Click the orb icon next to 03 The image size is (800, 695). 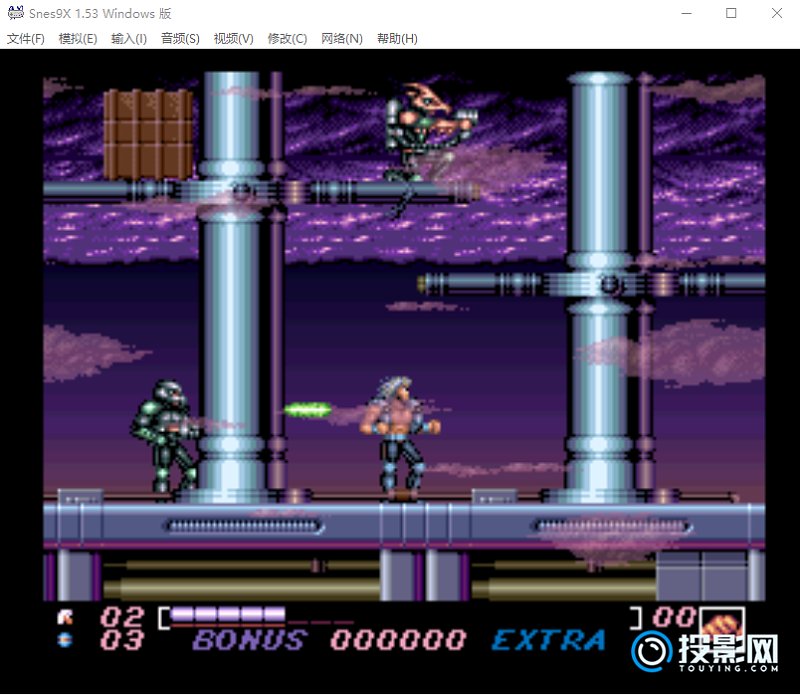65,639
